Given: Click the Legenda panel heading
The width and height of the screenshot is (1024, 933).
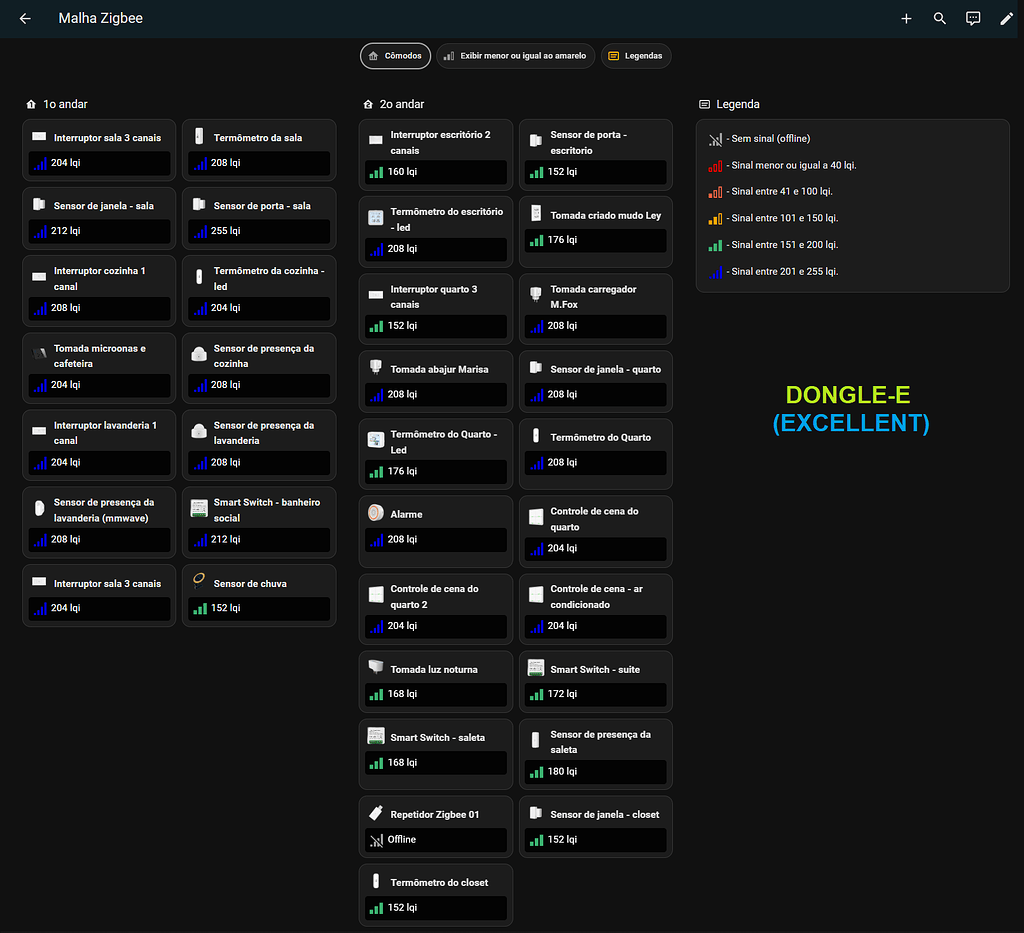Looking at the screenshot, I should coord(737,104).
